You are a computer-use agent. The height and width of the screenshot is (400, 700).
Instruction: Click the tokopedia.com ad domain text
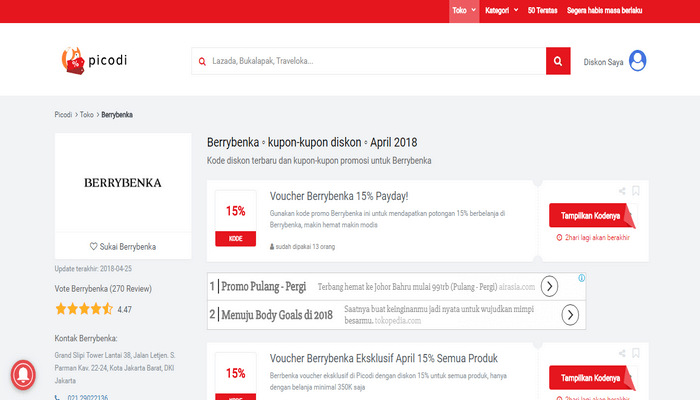click(x=397, y=321)
